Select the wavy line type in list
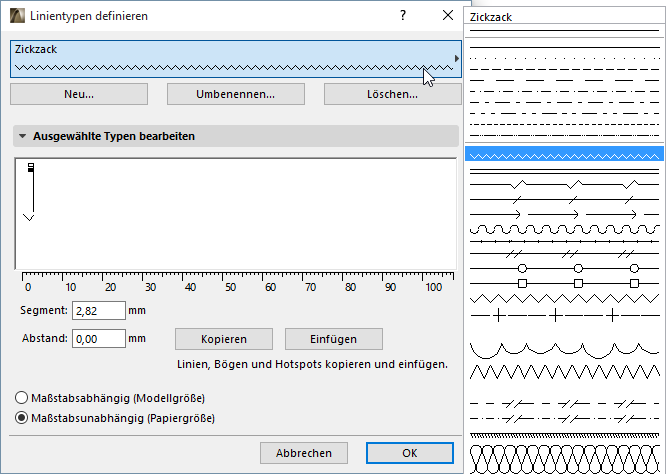Screen dimensions: 666x474 coord(564,229)
